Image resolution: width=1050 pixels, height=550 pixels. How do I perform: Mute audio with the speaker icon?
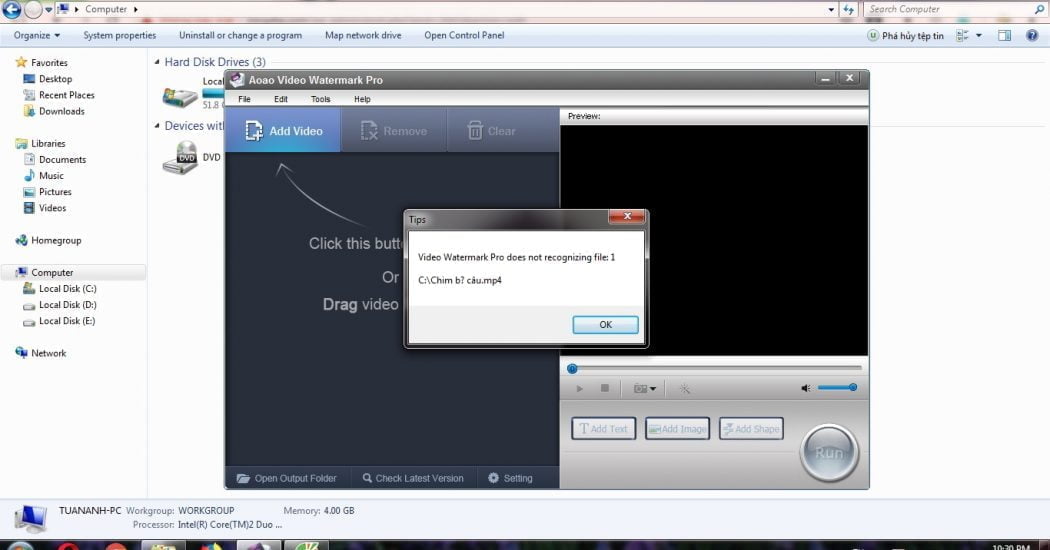point(806,388)
